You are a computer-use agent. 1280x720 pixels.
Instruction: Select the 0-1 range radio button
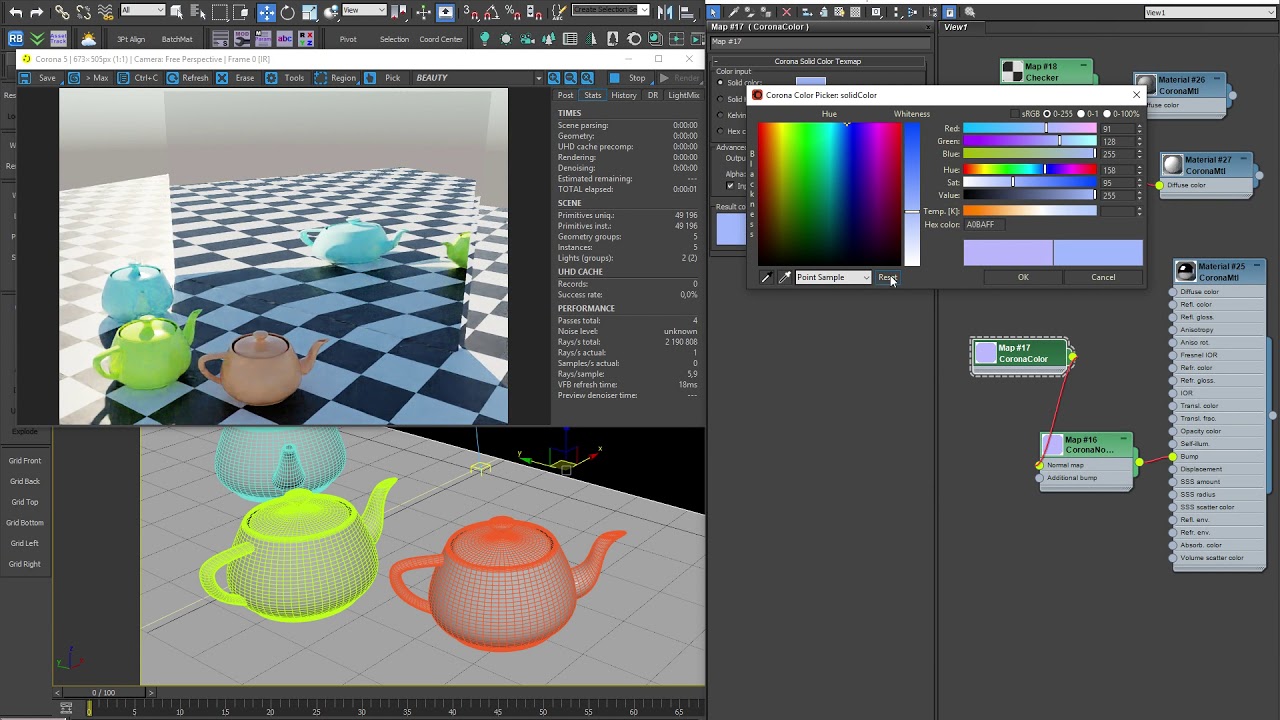pos(1081,114)
